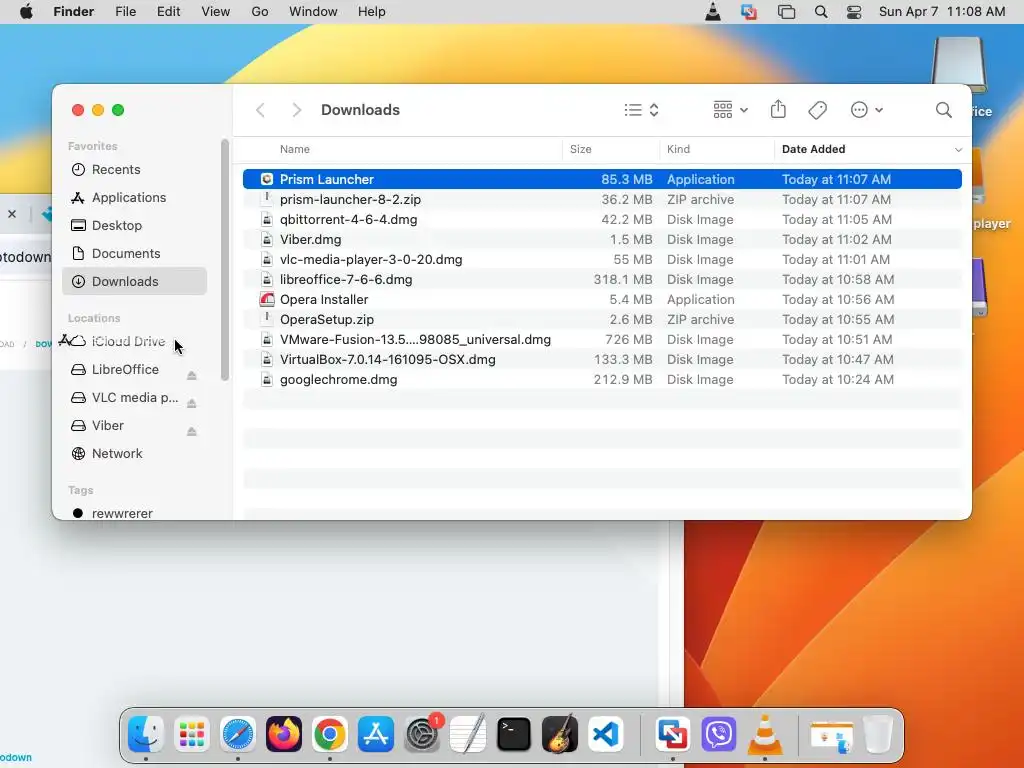
Task: Select the Viber.dmg file
Action: pos(602,239)
